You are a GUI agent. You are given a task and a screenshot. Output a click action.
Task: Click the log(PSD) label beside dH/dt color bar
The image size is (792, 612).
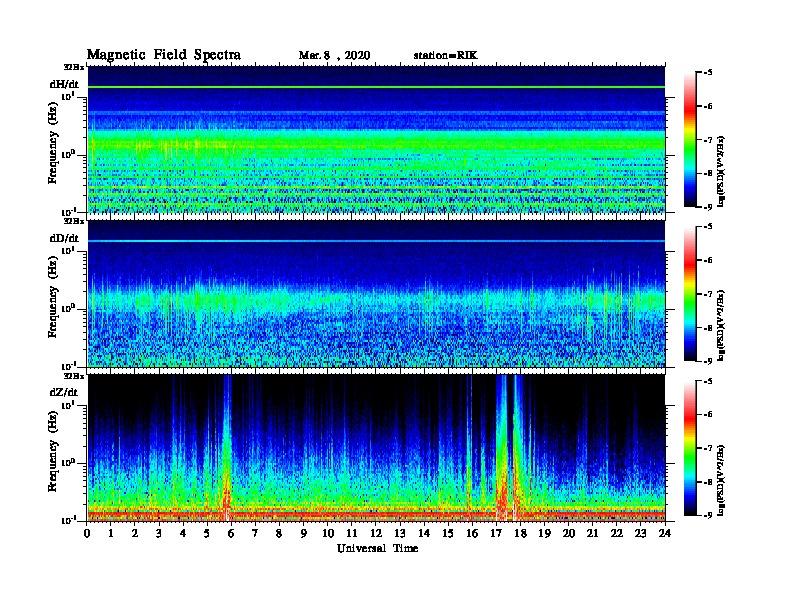[721, 171]
